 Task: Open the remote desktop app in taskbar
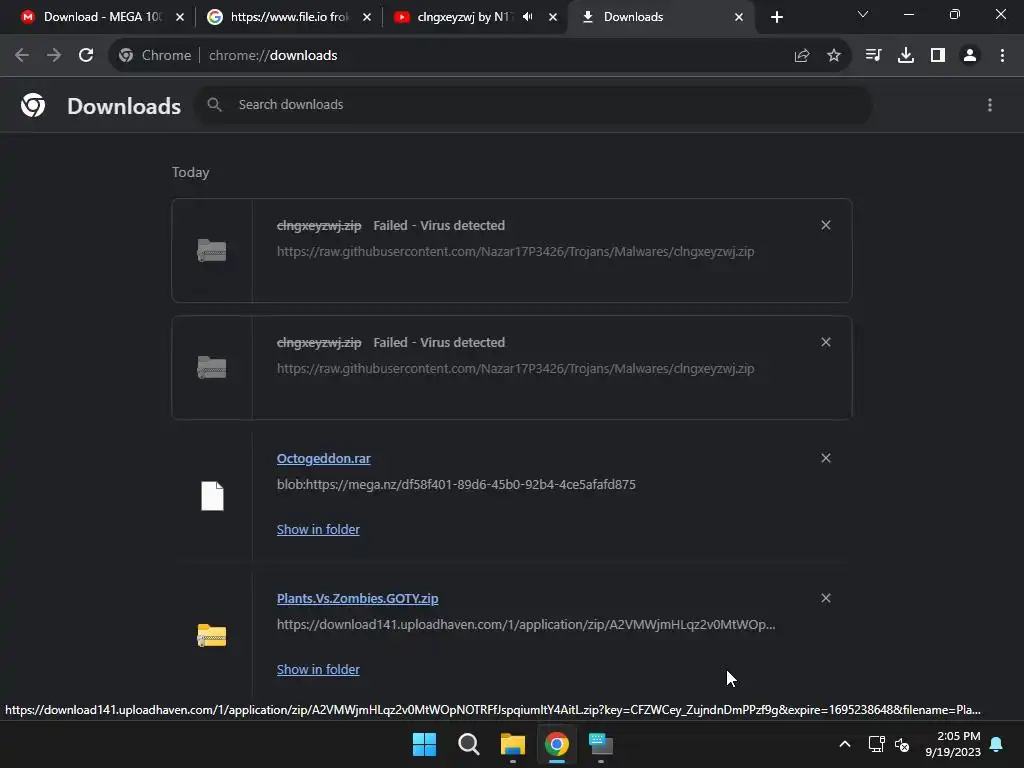coord(601,744)
